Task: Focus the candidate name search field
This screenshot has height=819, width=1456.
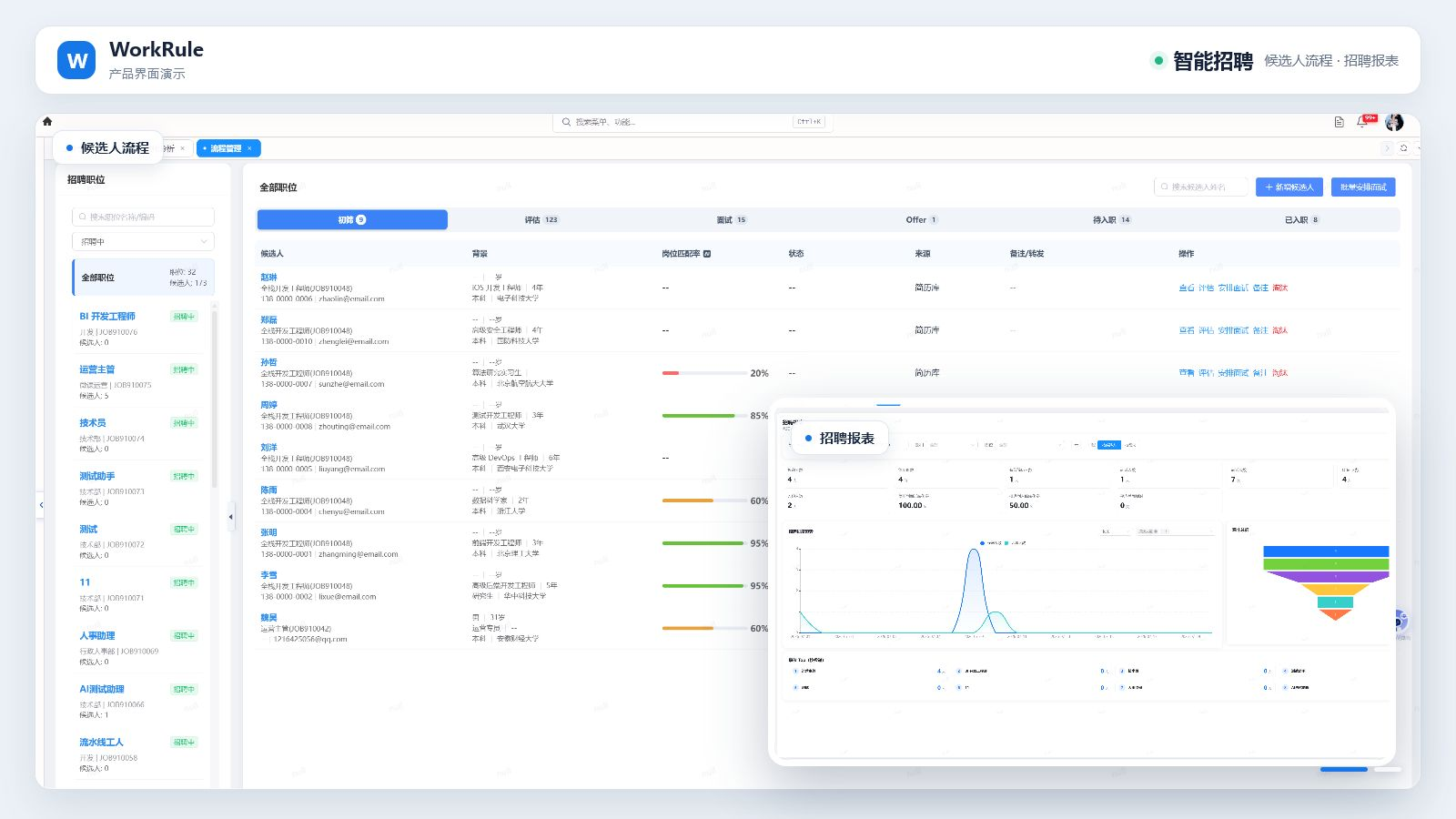Action: [x=1201, y=187]
